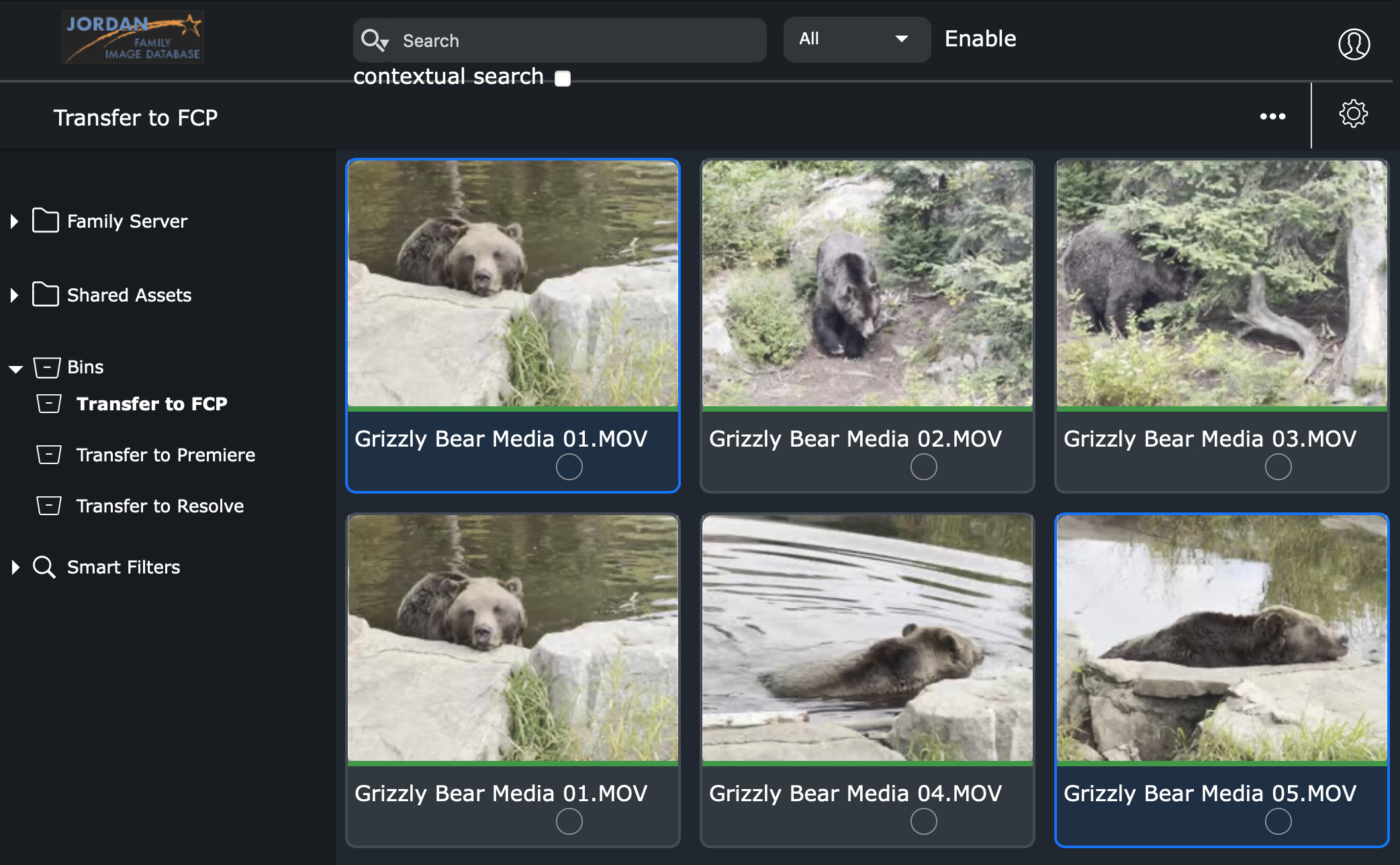Click the Grizzly Bear Media 03.MOV filename
Viewport: 1400px width, 865px height.
coord(1209,439)
